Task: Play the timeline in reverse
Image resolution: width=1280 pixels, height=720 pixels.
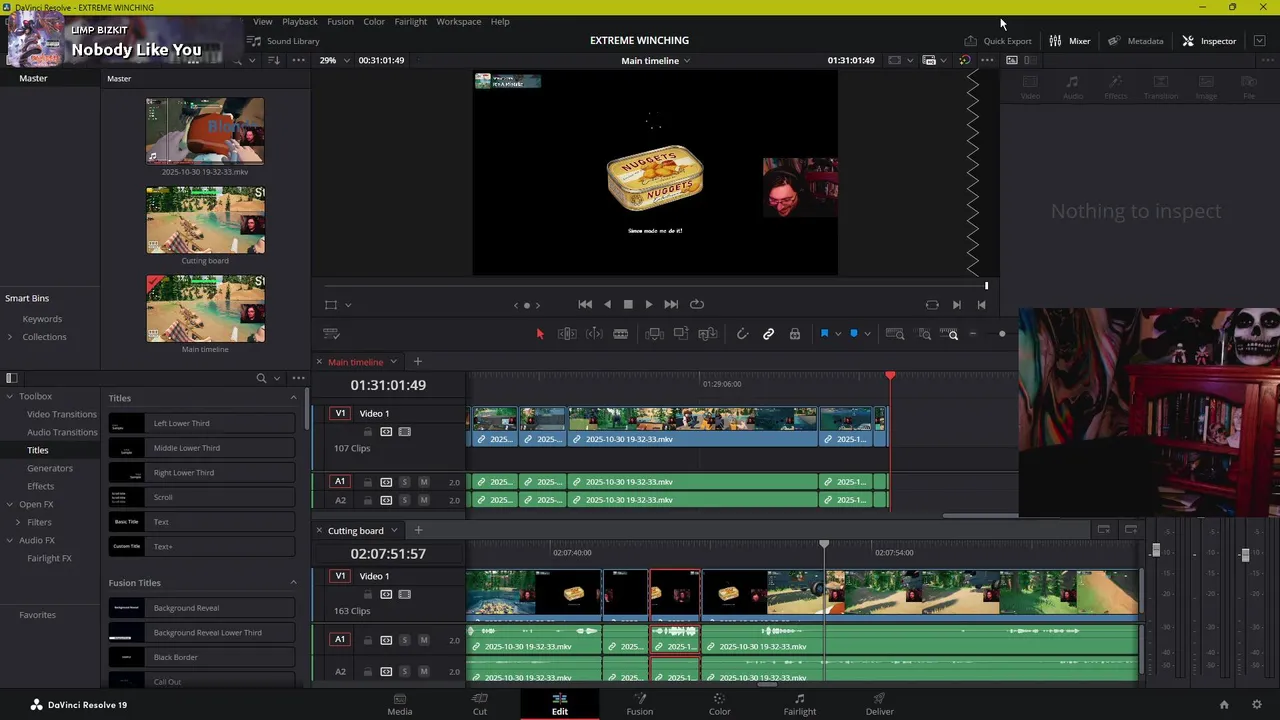Action: (607, 304)
